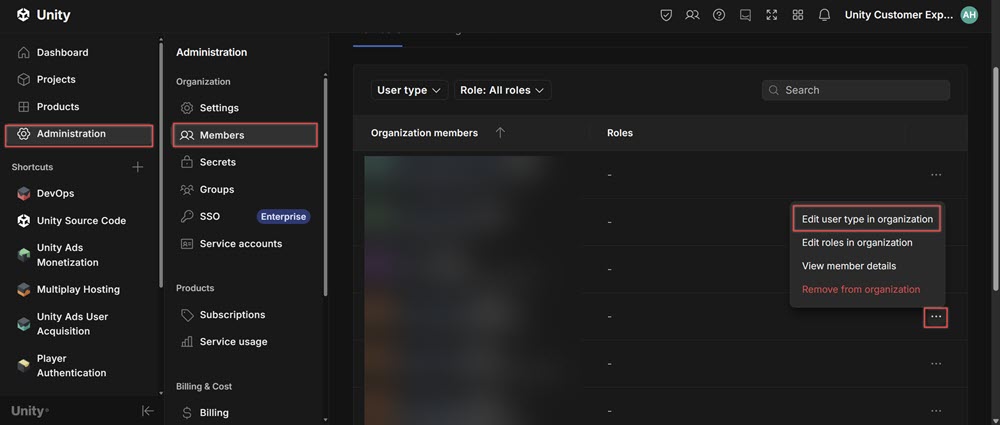The height and width of the screenshot is (425, 1000).
Task: Open the Unity Customer Exp organization switcher
Action: (899, 15)
